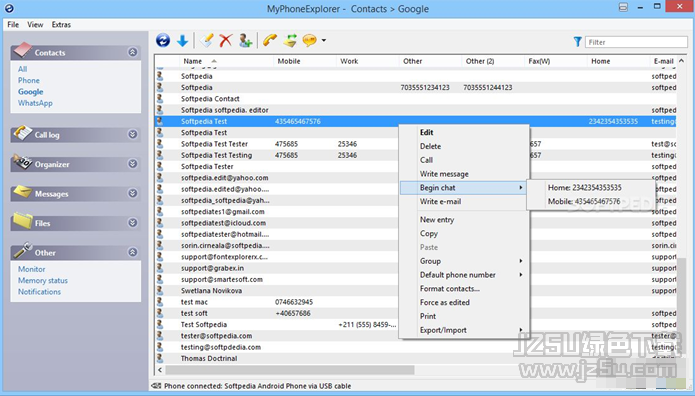Open the Extras menu

[x=61, y=24]
